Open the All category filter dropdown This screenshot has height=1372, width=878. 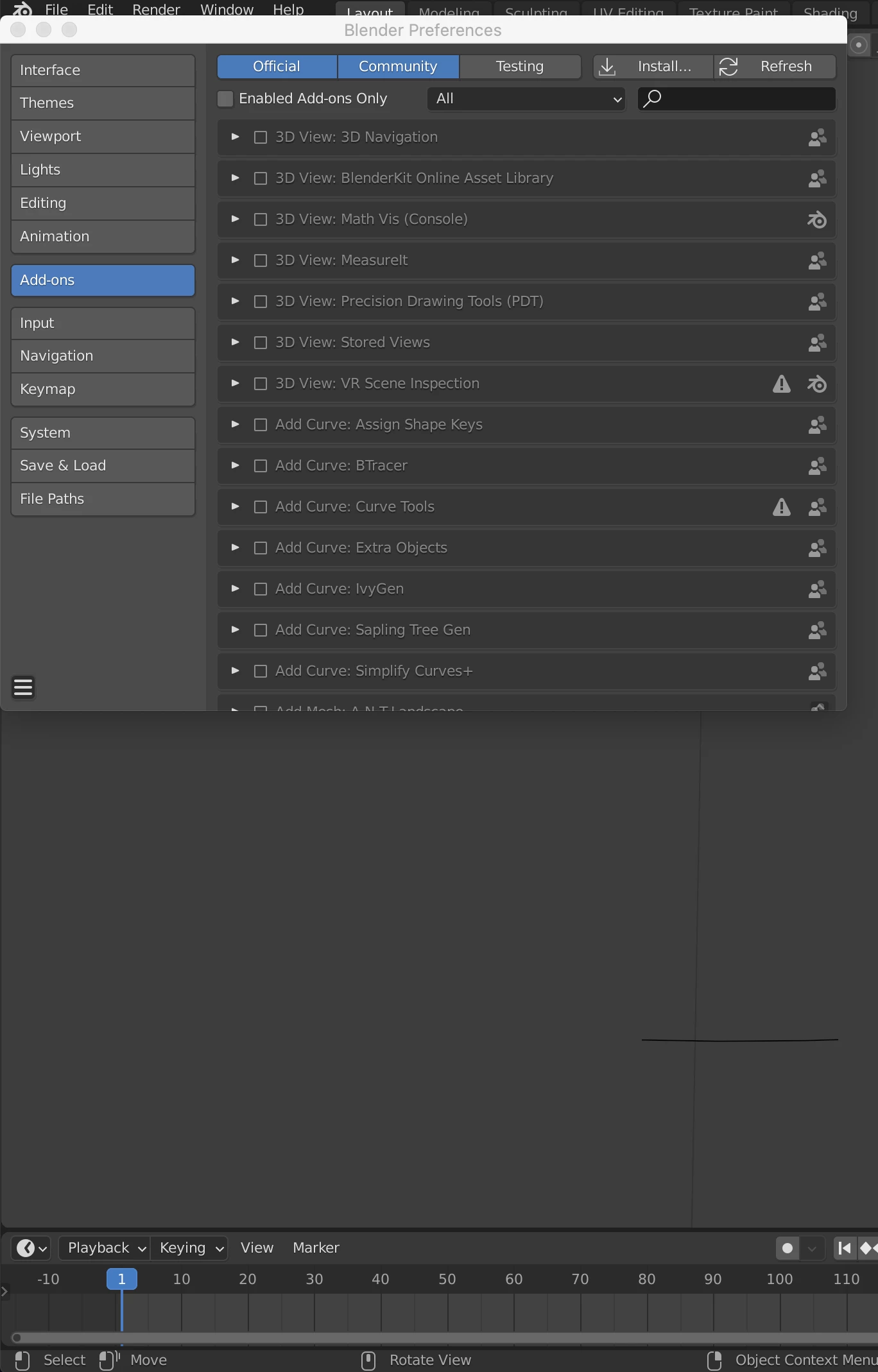[526, 99]
